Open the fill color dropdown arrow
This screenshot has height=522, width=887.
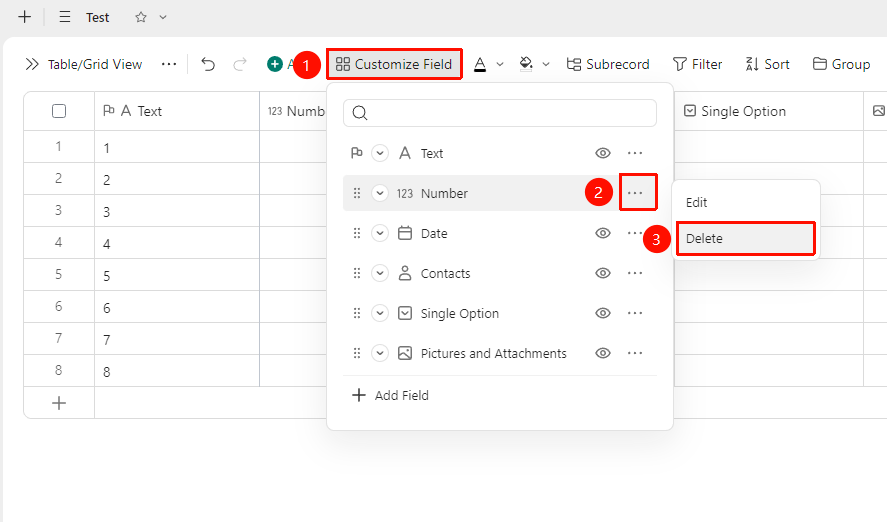[546, 64]
